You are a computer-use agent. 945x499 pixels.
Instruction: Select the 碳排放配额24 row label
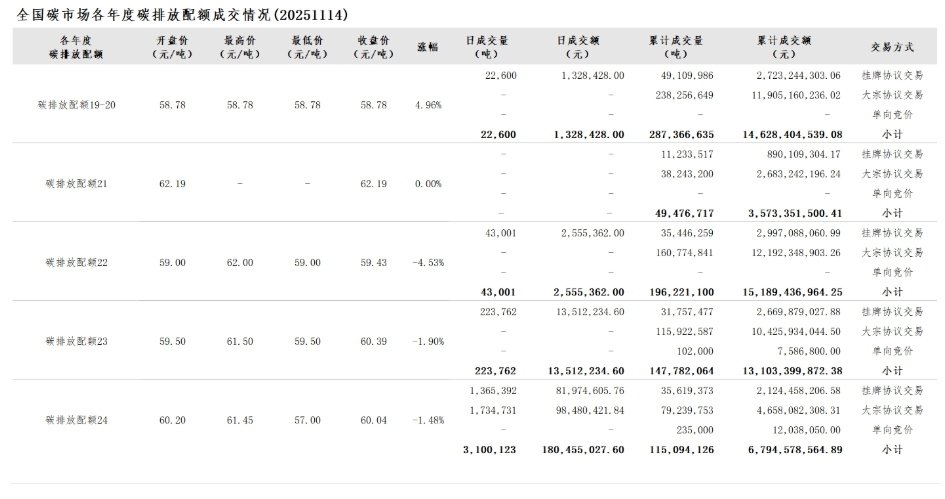(76, 420)
